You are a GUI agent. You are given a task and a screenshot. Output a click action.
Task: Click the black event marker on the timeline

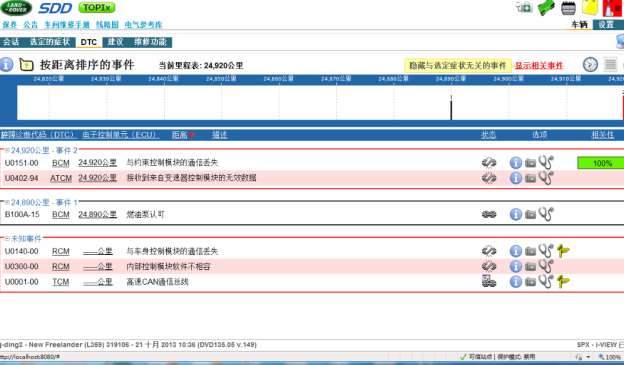click(x=451, y=110)
